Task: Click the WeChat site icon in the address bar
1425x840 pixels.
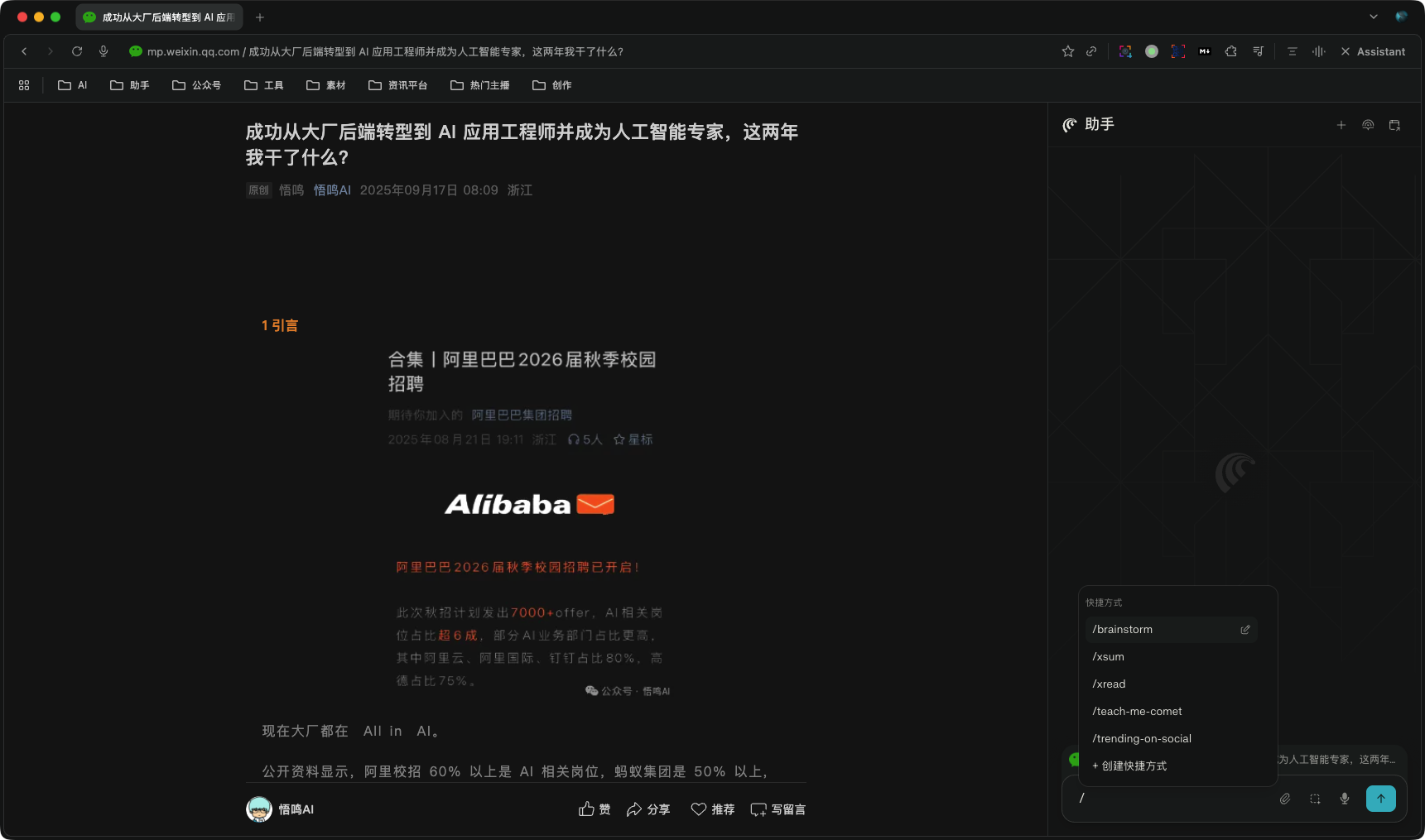Action: 136,51
